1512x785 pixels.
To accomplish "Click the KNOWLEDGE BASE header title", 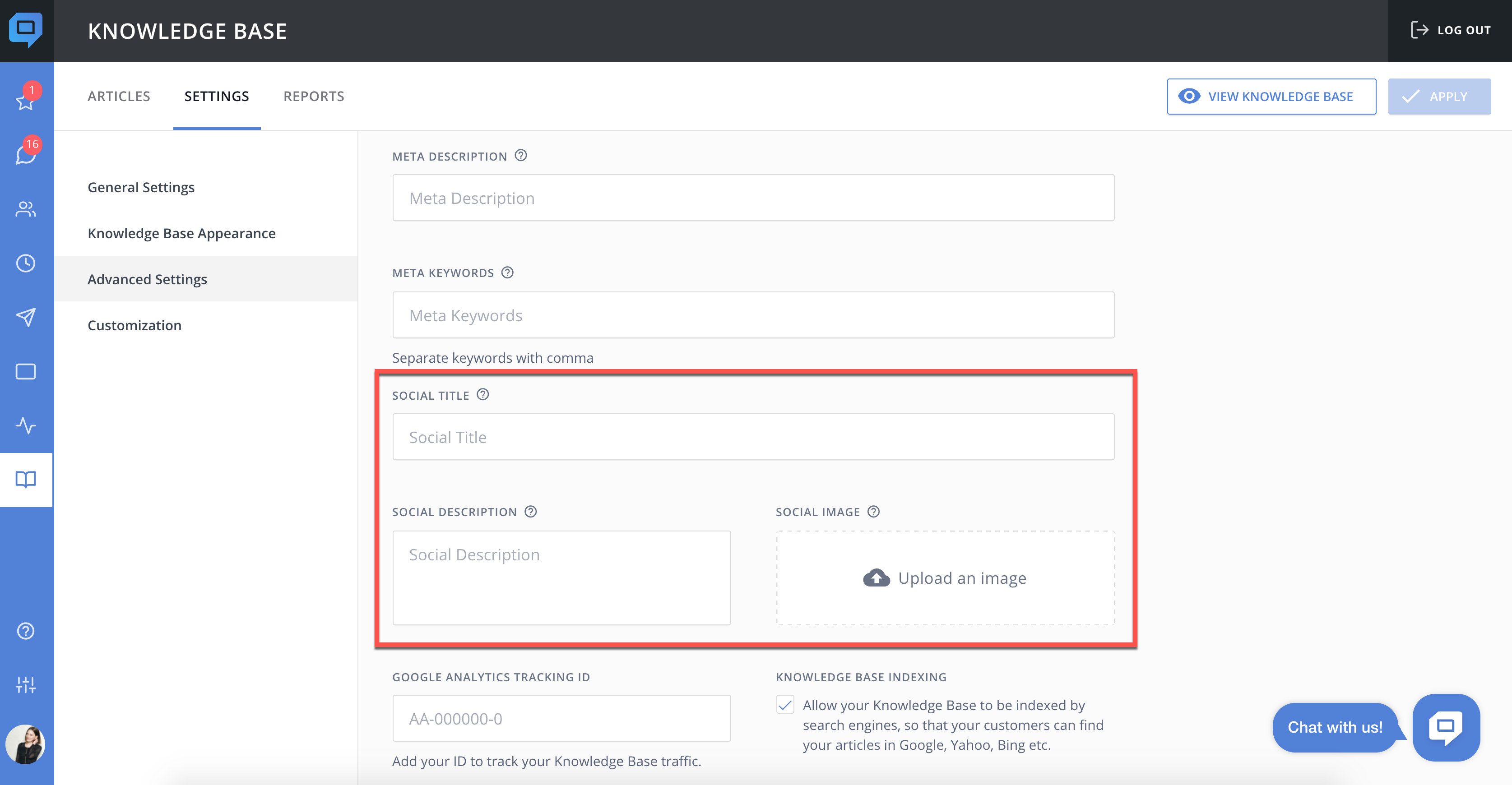I will [187, 31].
